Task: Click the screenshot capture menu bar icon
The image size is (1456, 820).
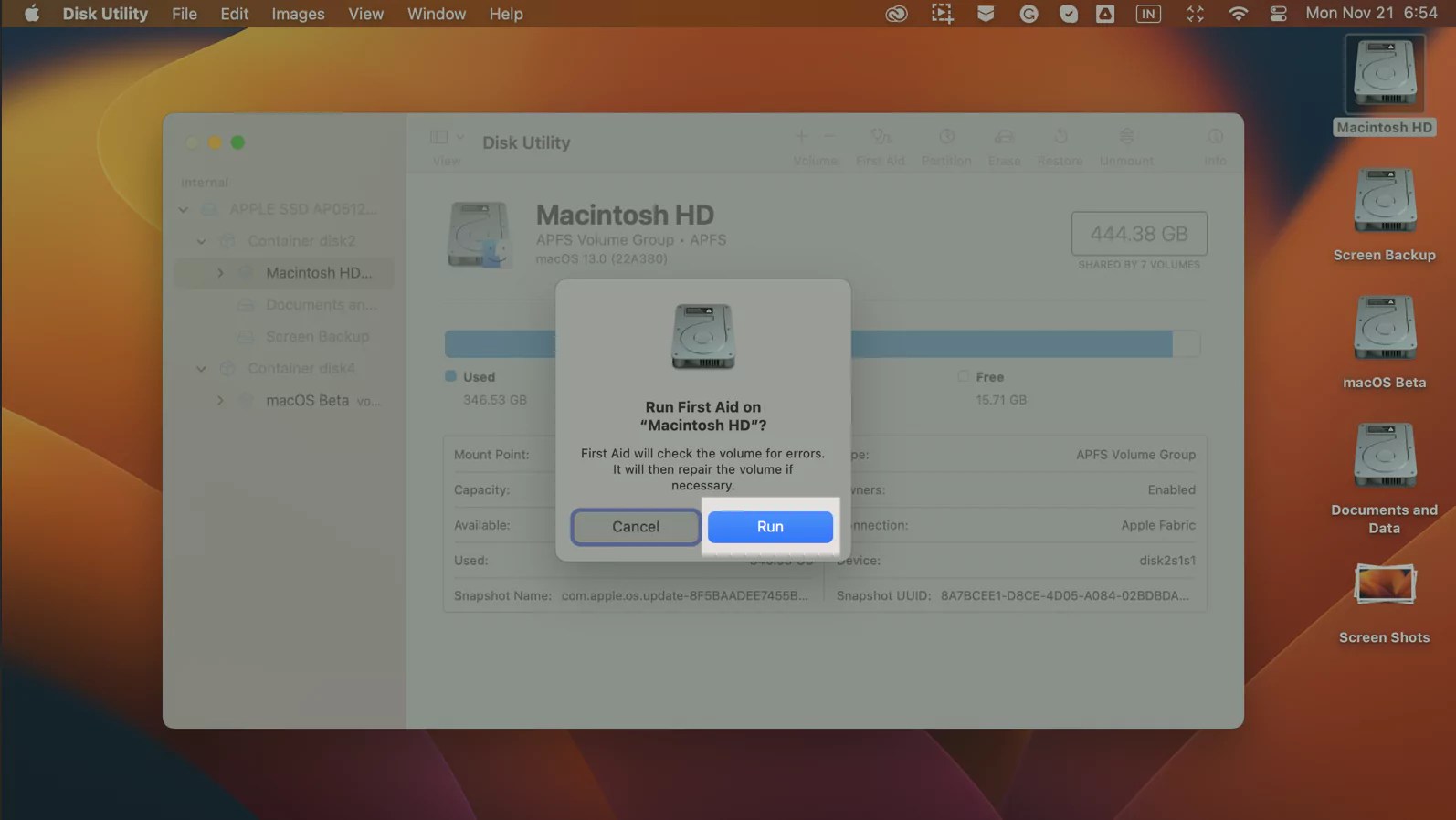Action: point(942,14)
